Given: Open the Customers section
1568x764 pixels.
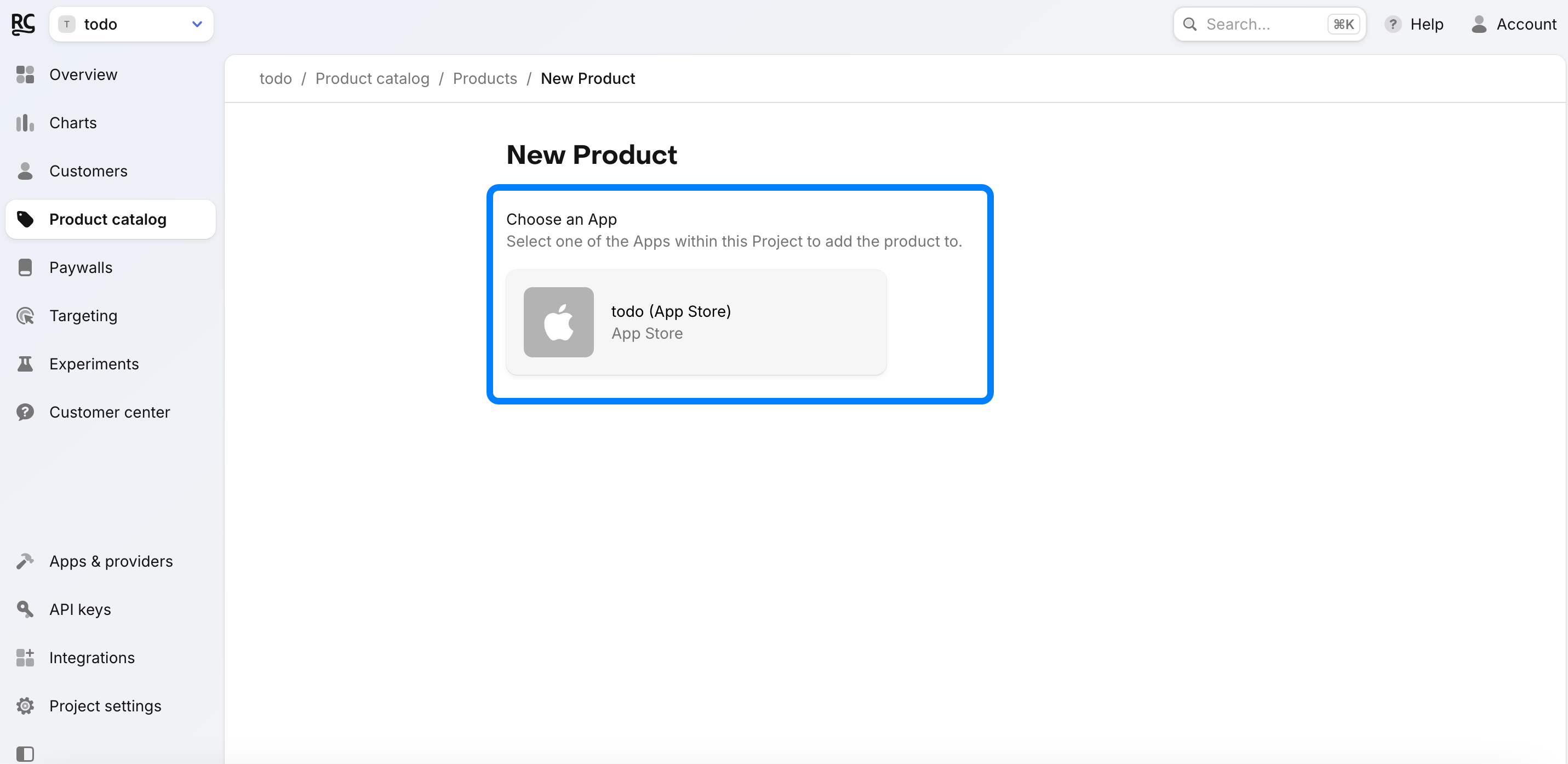Looking at the screenshot, I should pos(88,171).
